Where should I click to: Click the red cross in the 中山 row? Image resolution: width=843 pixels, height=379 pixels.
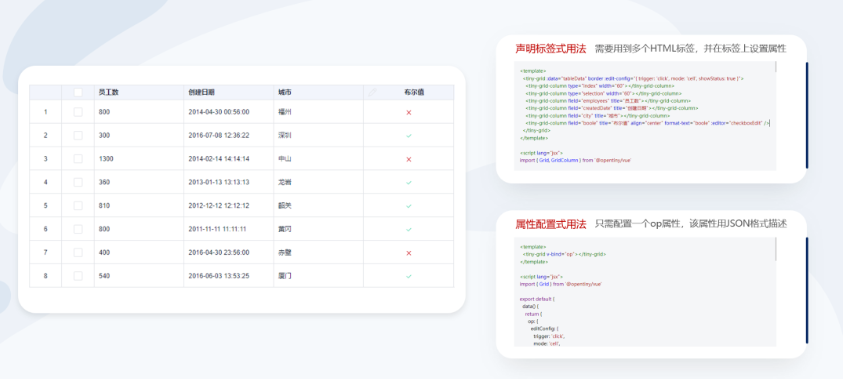pos(409,159)
